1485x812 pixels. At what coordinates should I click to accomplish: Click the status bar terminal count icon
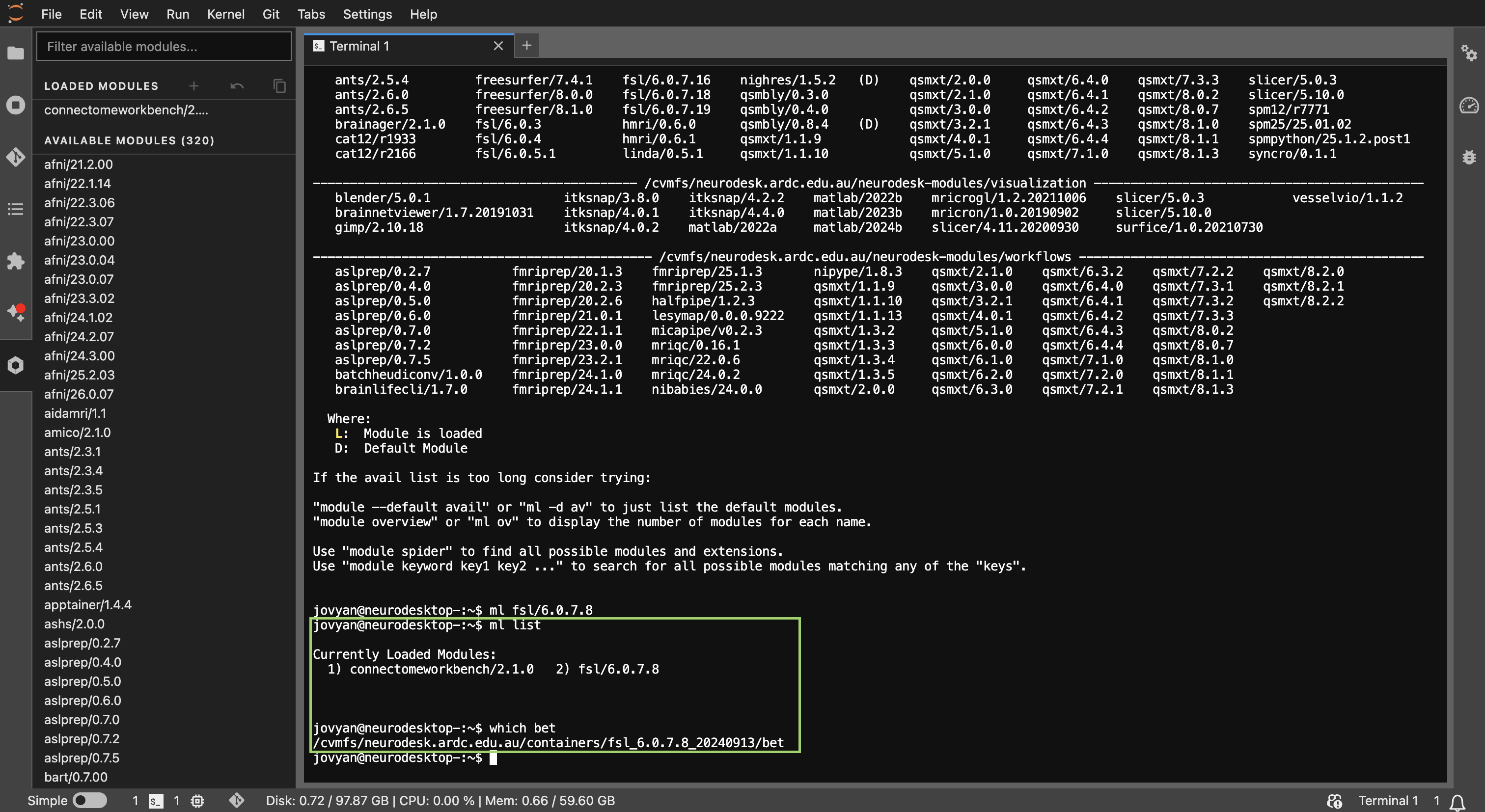[156, 801]
